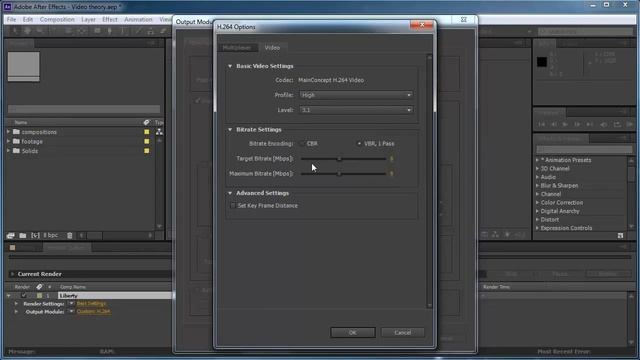Switch to the Video tab
This screenshot has height=360, width=640.
pos(272,48)
